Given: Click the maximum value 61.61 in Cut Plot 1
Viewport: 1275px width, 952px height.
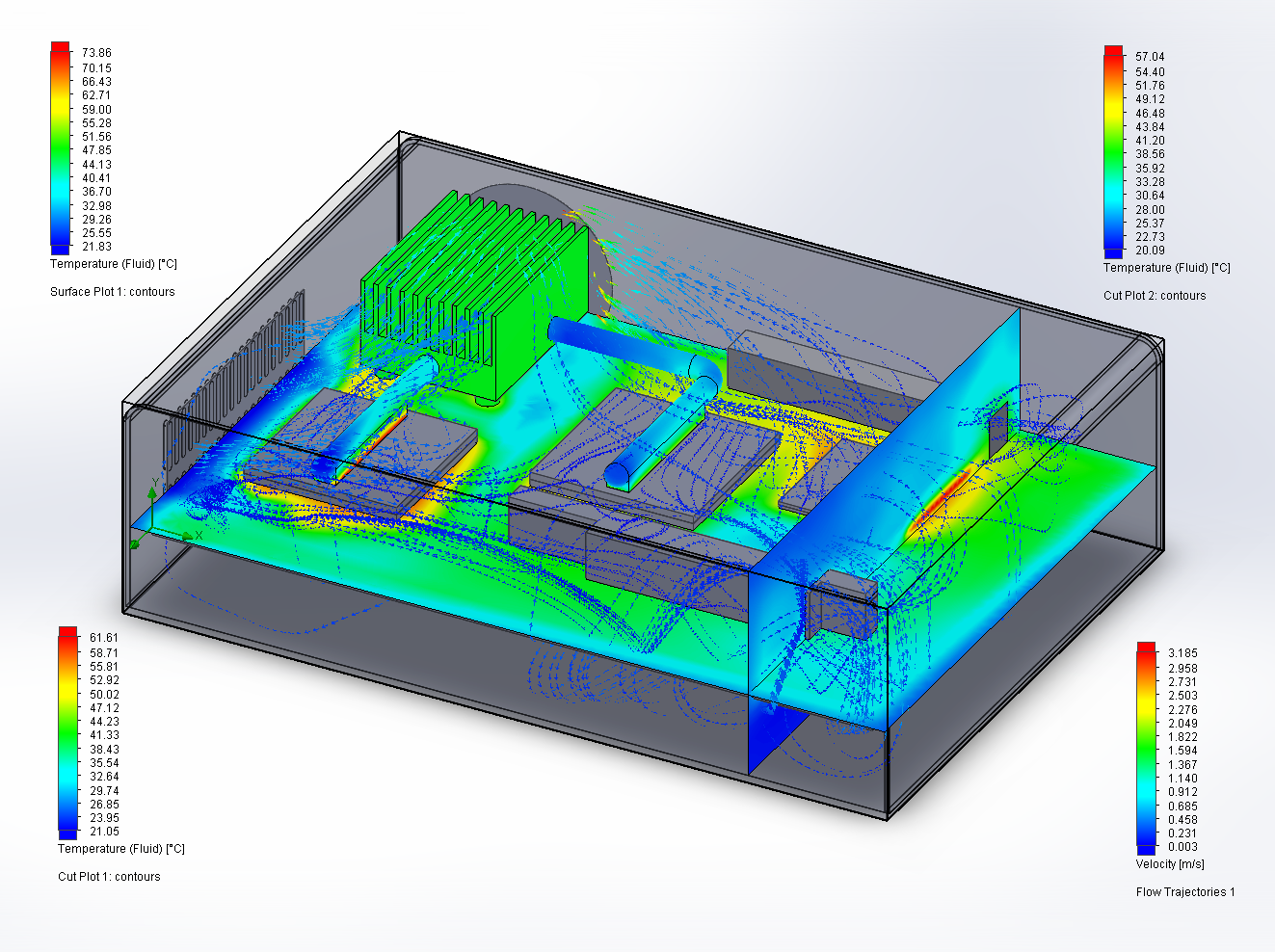Looking at the screenshot, I should click(x=104, y=638).
